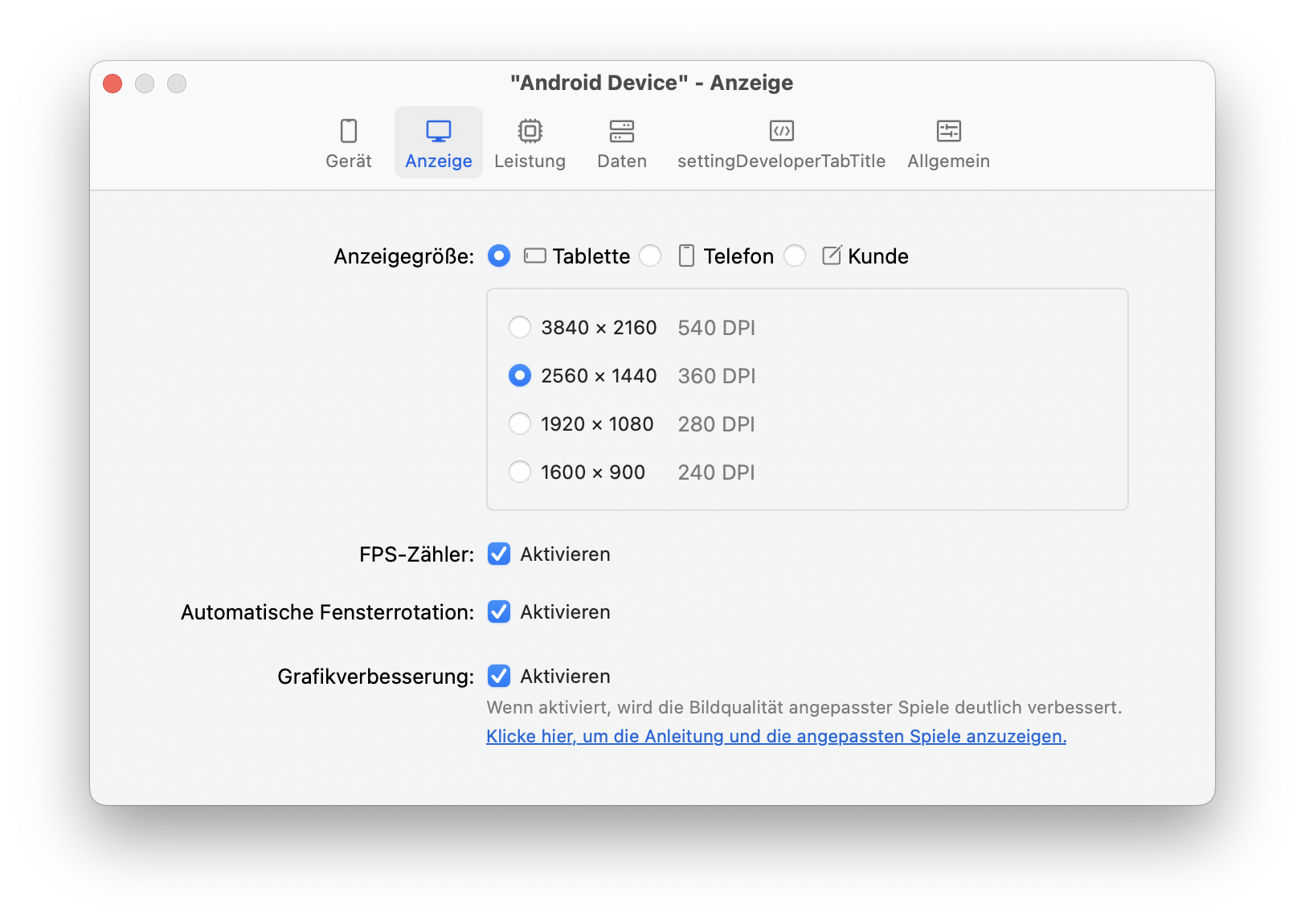This screenshot has height=924, width=1305.
Task: Click the Leistung processor chip icon
Action: [530, 131]
